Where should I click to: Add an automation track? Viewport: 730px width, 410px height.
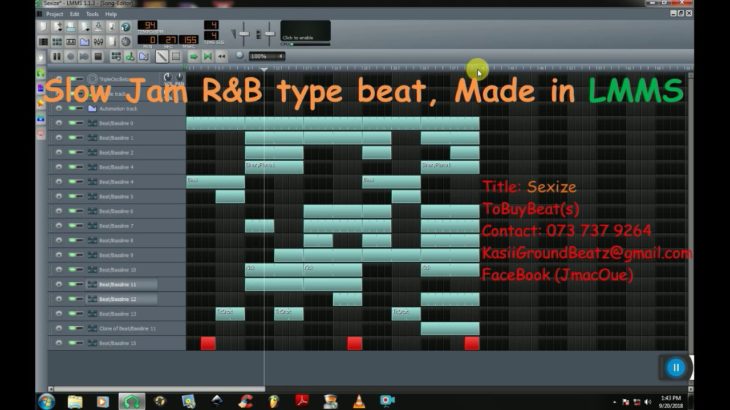[144, 57]
